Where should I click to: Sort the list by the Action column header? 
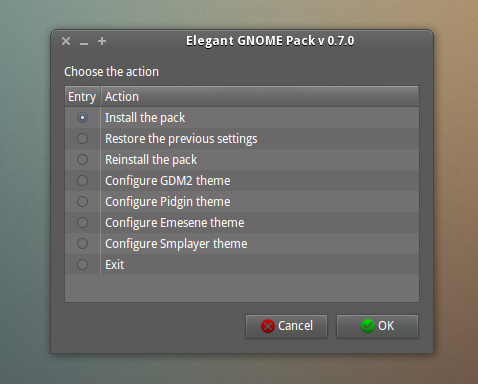pos(260,97)
